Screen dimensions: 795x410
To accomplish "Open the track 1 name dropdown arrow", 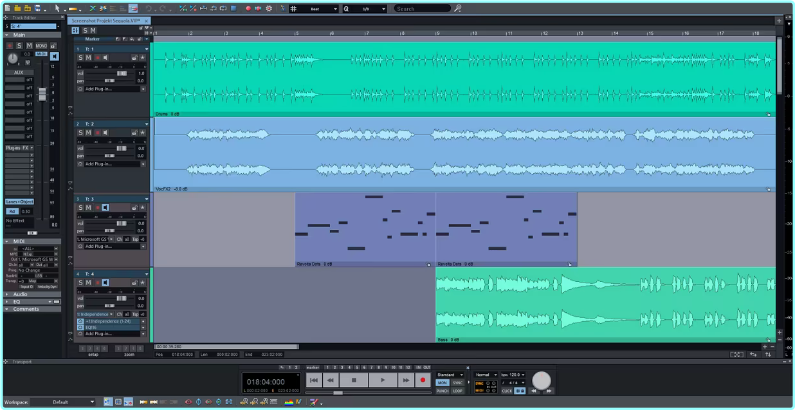I will [147, 49].
